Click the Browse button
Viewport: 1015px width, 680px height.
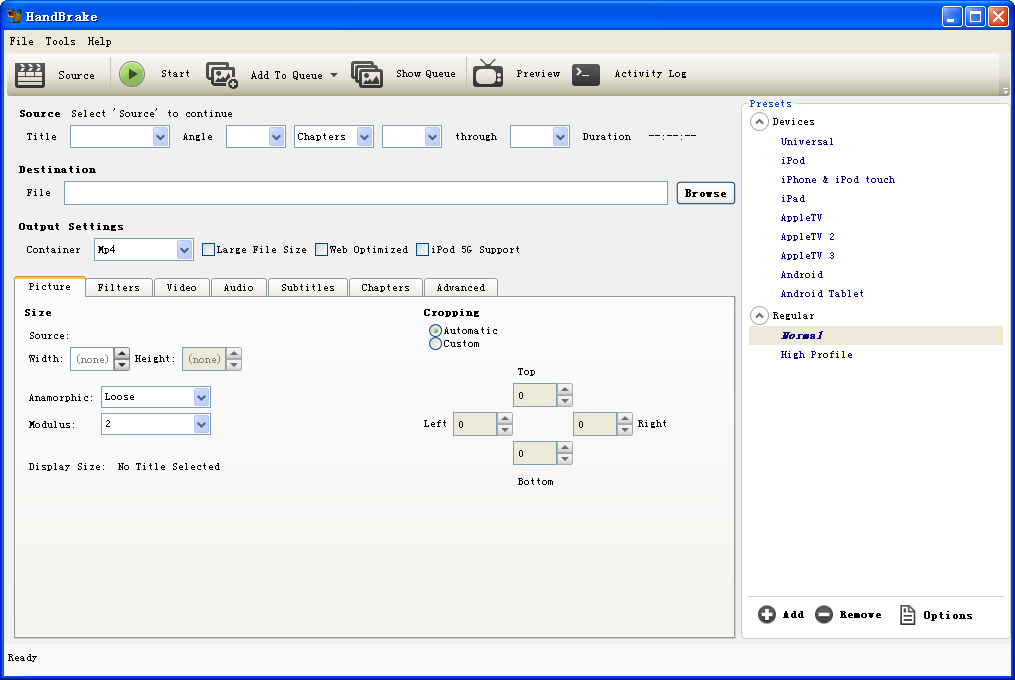706,193
